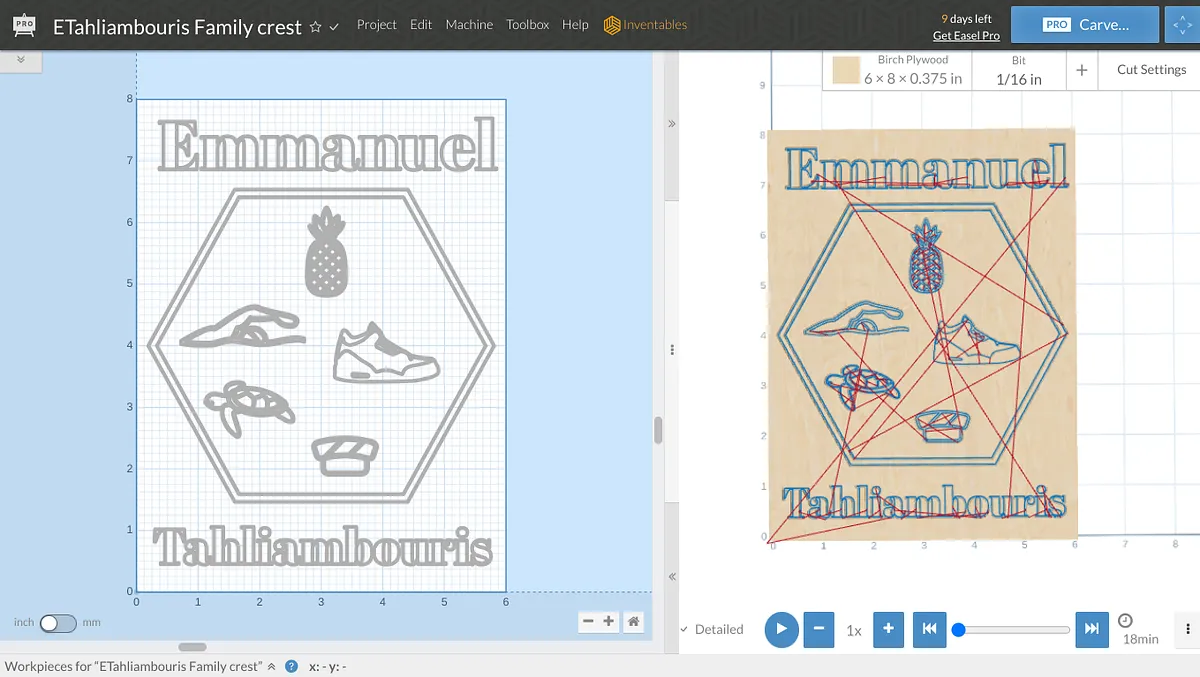
Task: Expand the Workpieces panel
Action: click(271, 666)
